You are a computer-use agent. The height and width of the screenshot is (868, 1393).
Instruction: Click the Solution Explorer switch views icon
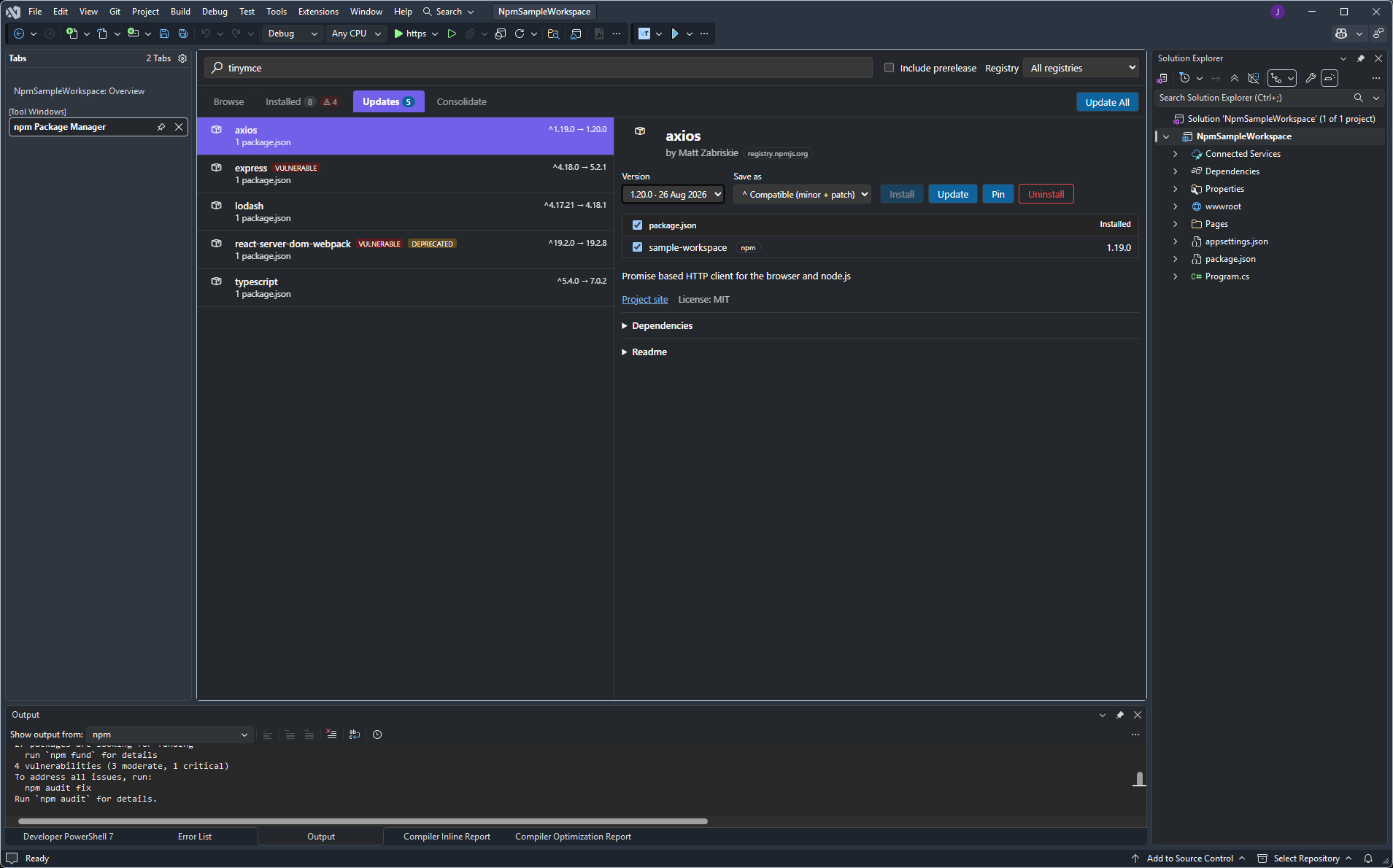(x=1162, y=78)
